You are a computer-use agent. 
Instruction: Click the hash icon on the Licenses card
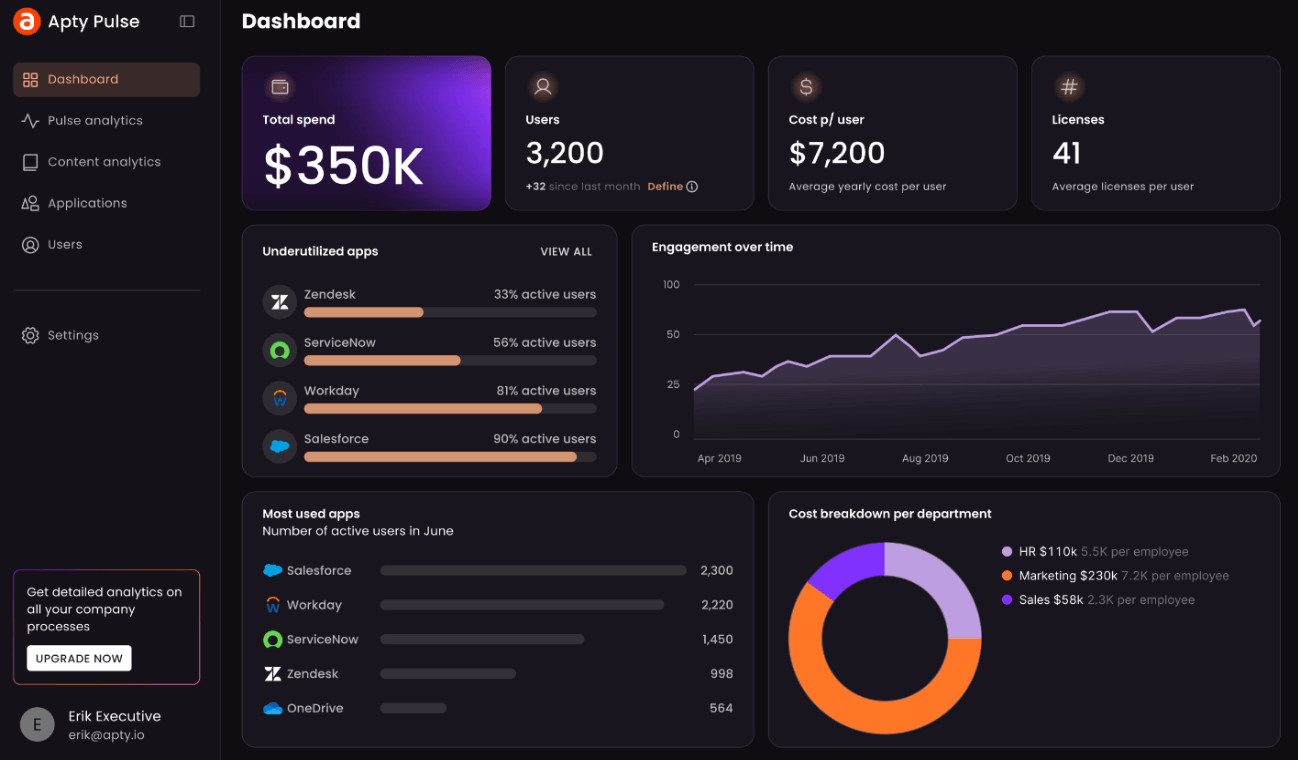1068,87
